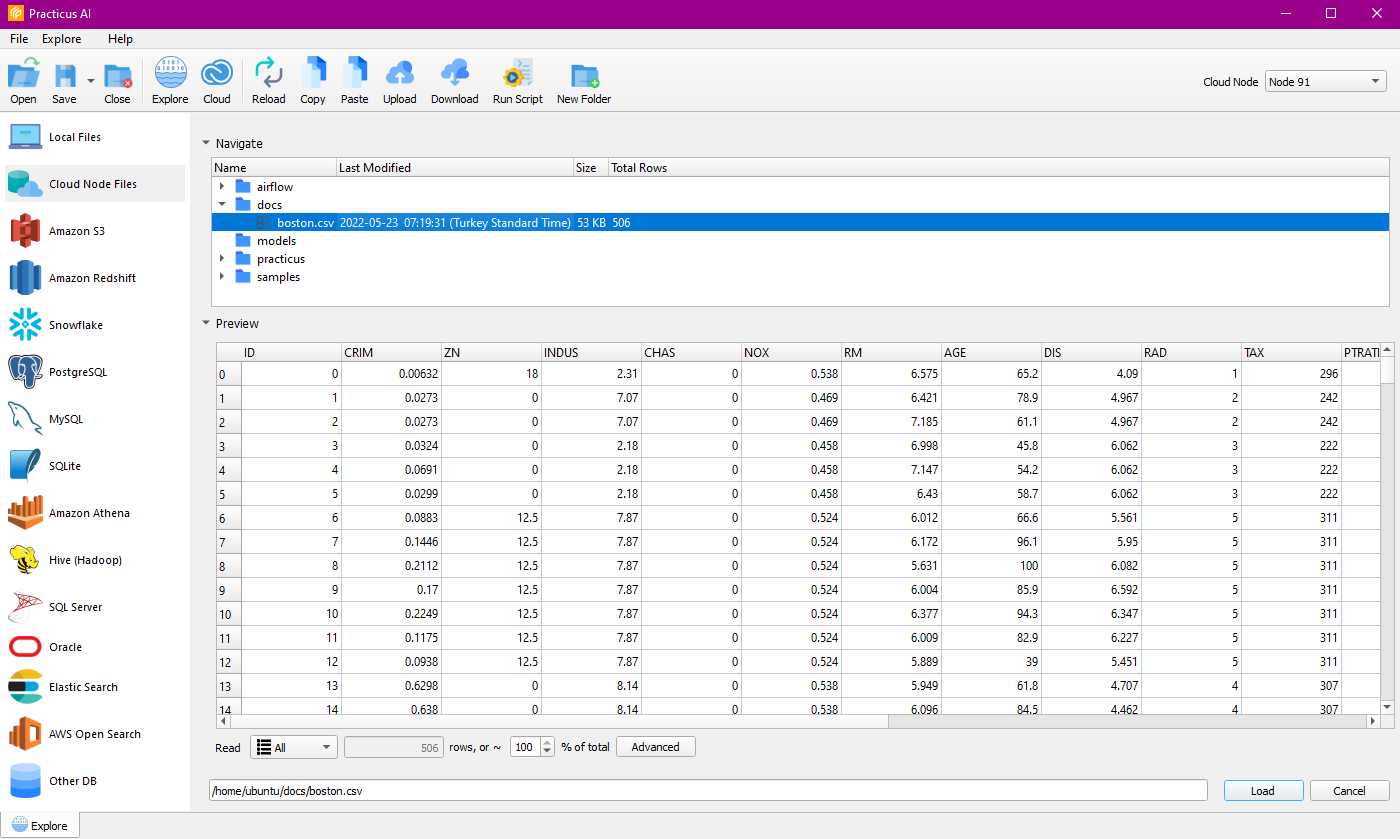Collapse the docs folder
Screen dimensions: 1400x839
(x=221, y=205)
